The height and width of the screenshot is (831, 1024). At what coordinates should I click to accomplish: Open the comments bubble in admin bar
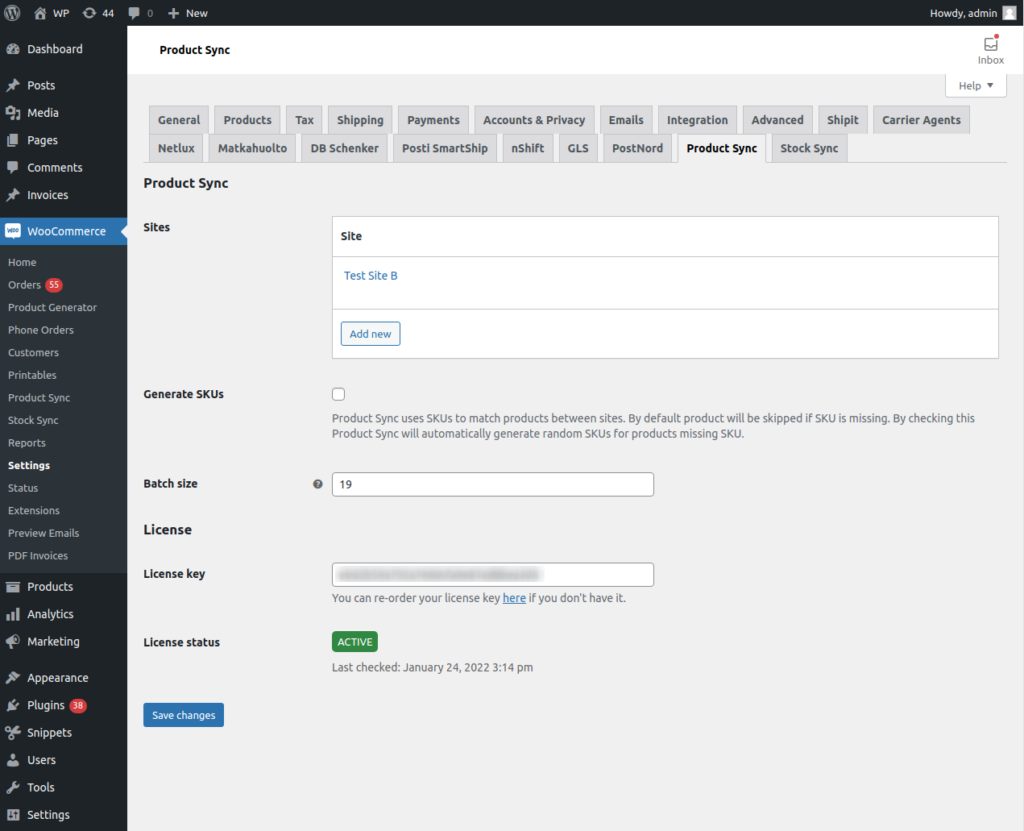[x=136, y=13]
